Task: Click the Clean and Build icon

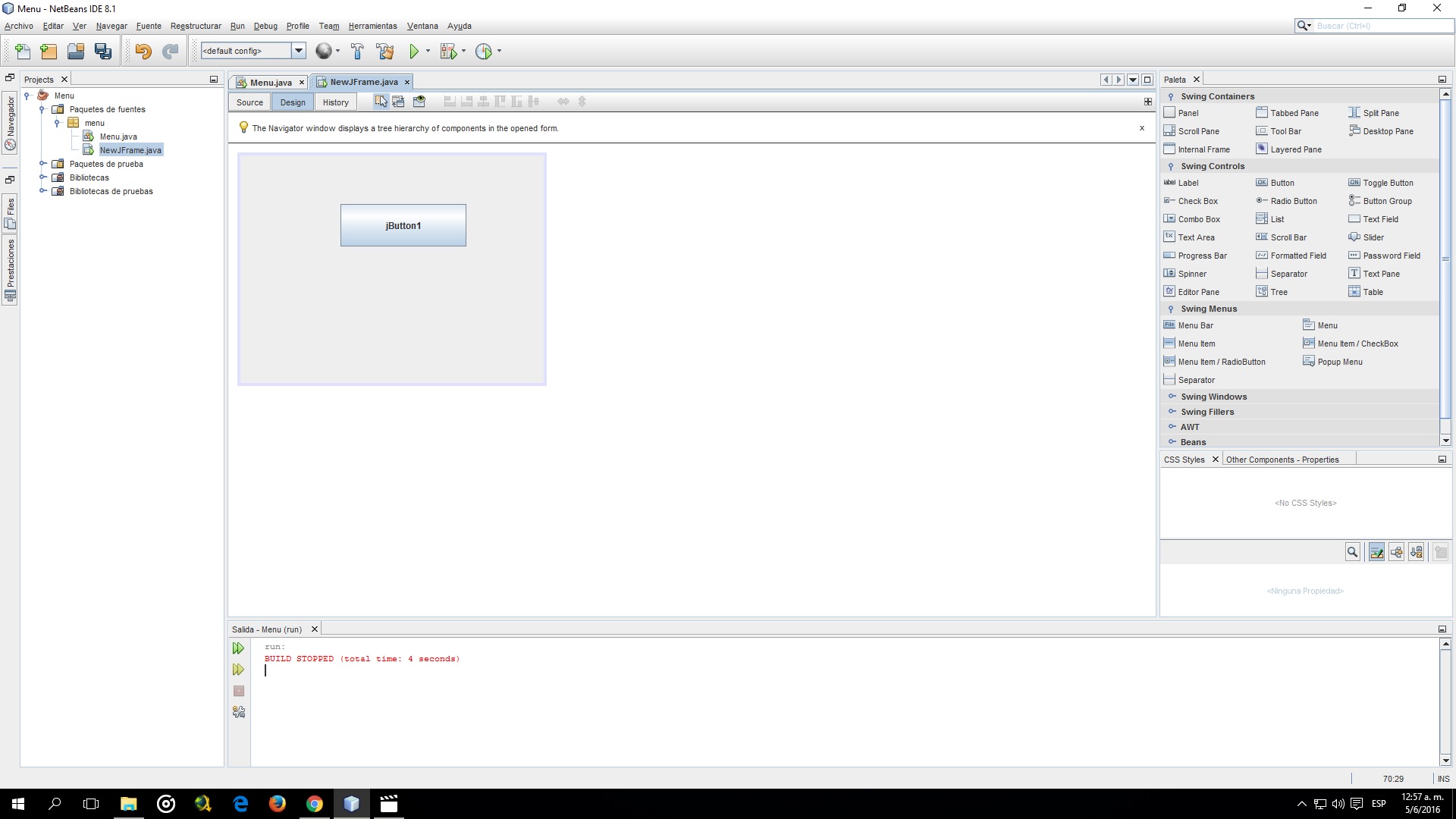Action: (385, 50)
